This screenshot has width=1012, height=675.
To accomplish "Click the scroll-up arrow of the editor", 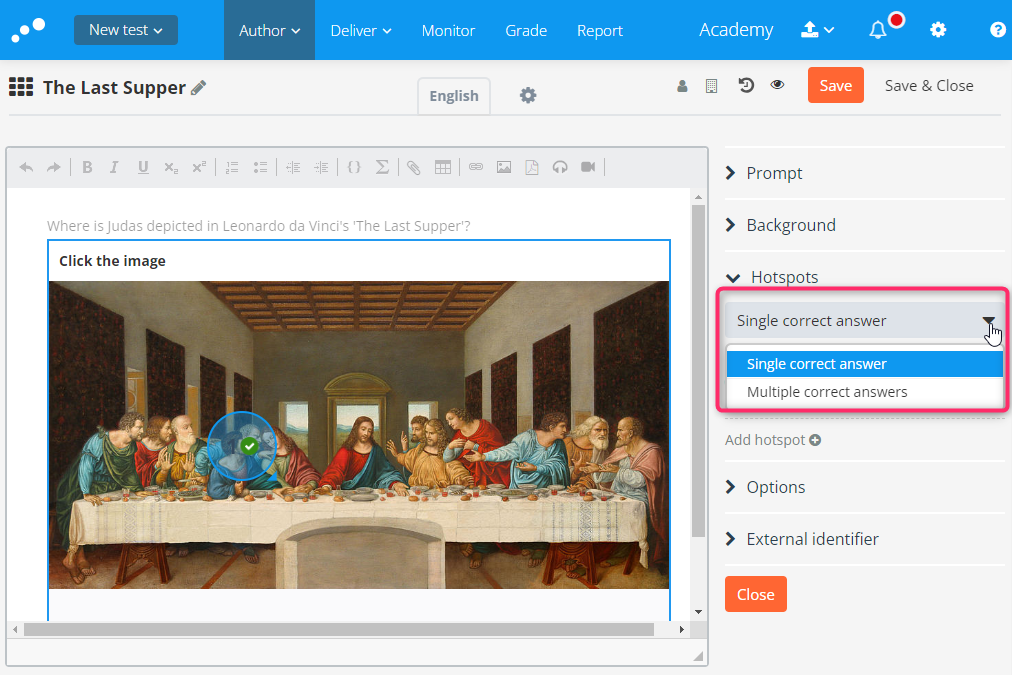I will pyautogui.click(x=698, y=196).
